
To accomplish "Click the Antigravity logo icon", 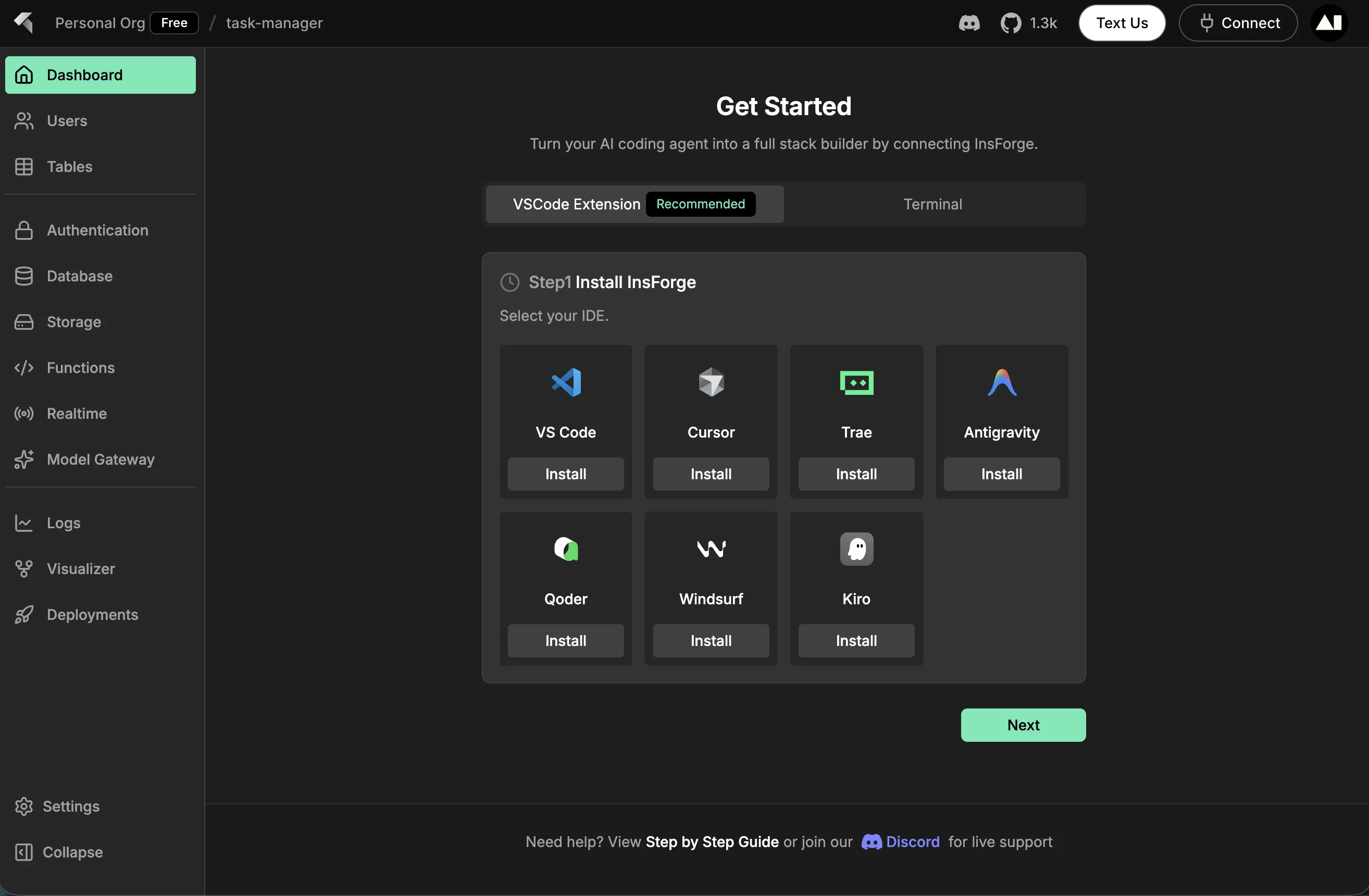I will [x=1002, y=382].
